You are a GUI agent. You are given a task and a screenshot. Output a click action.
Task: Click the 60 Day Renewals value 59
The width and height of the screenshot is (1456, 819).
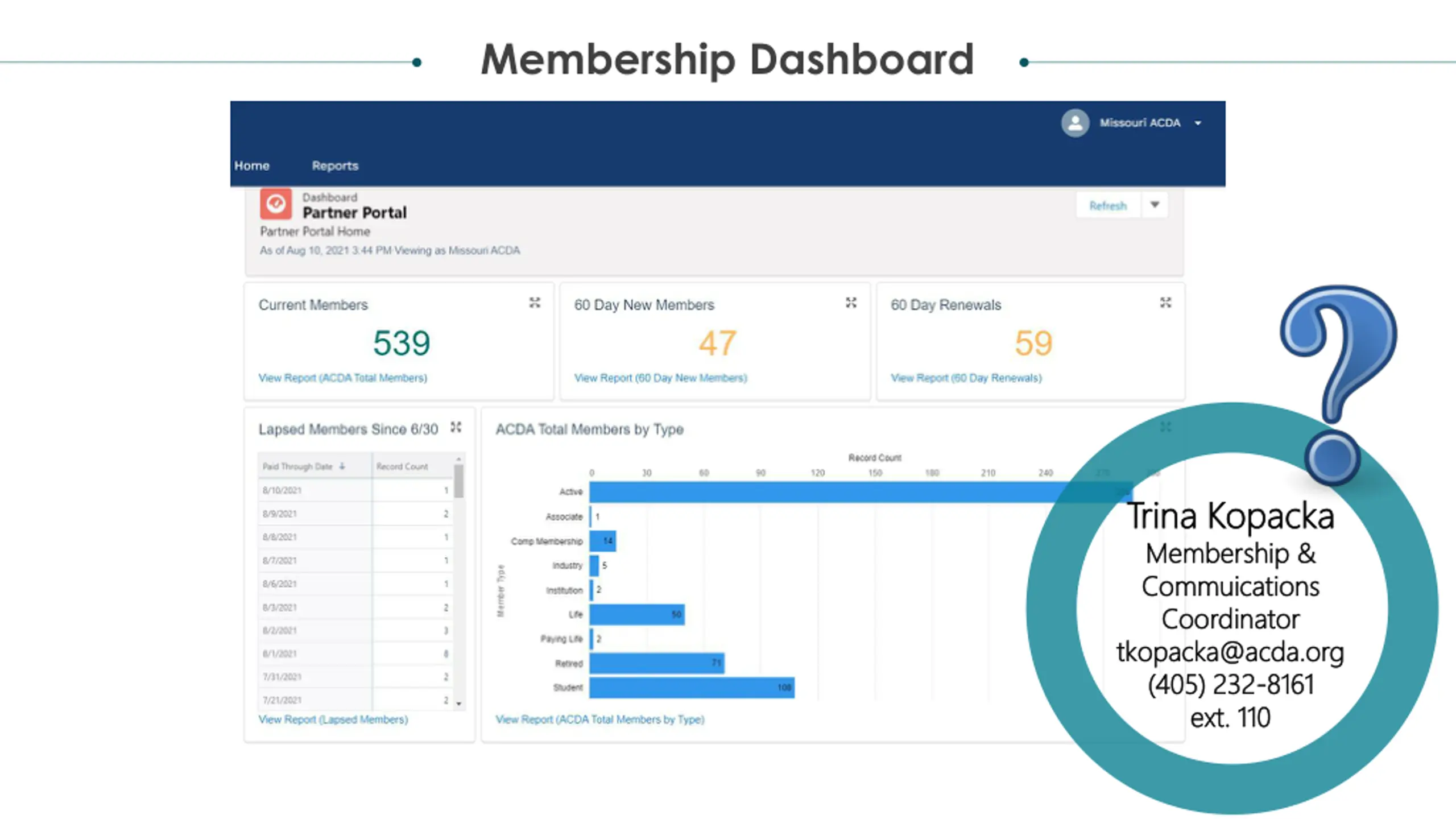point(1033,343)
